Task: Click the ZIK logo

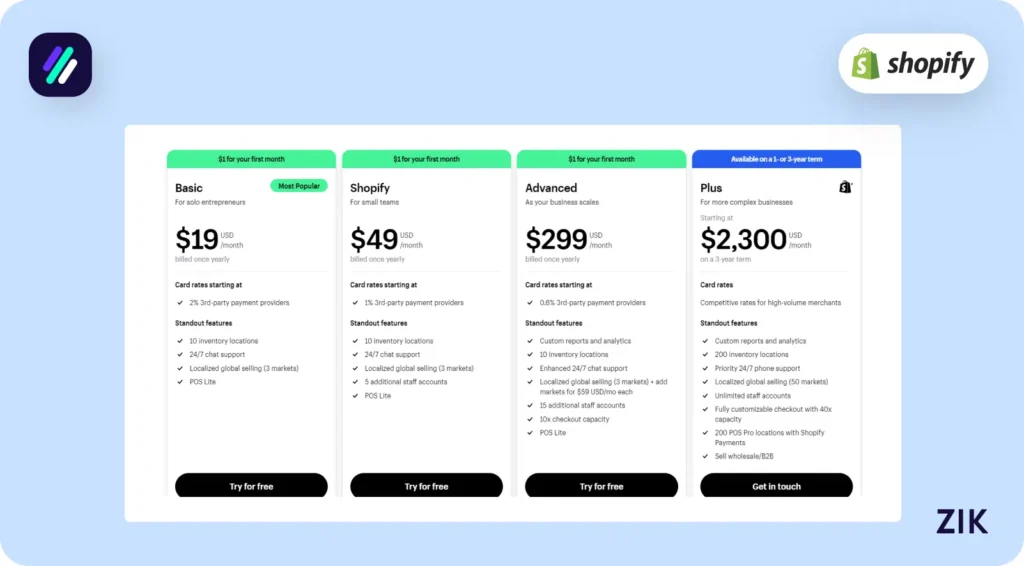Action: click(962, 521)
